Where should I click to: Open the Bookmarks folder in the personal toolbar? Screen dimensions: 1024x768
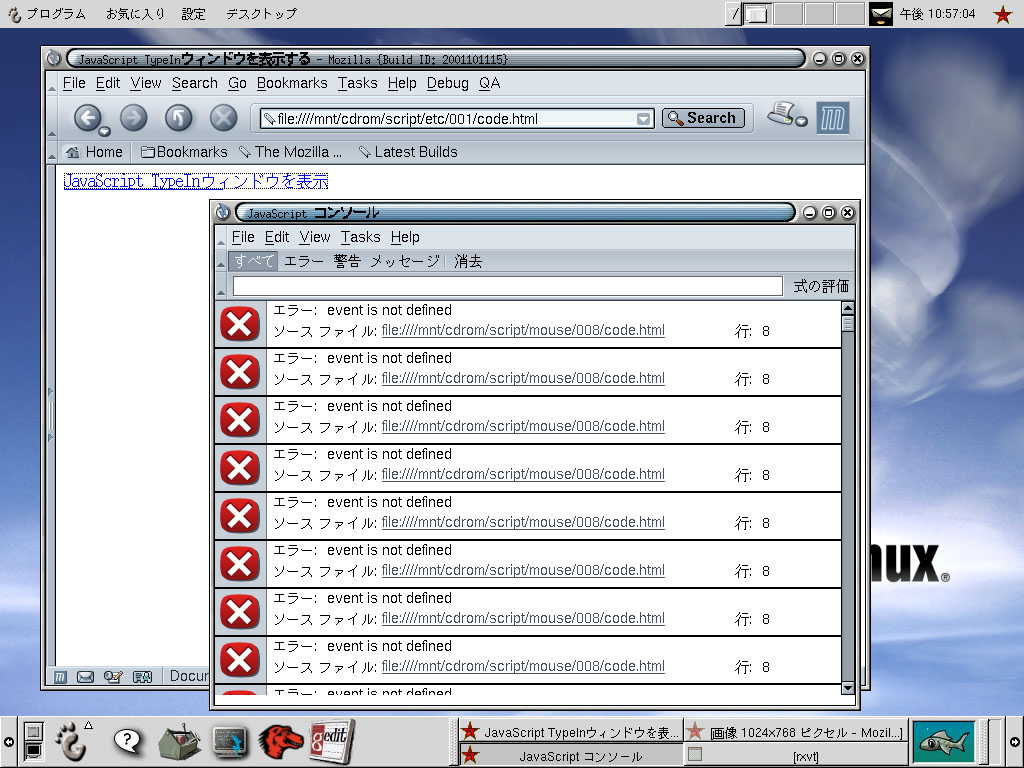184,152
